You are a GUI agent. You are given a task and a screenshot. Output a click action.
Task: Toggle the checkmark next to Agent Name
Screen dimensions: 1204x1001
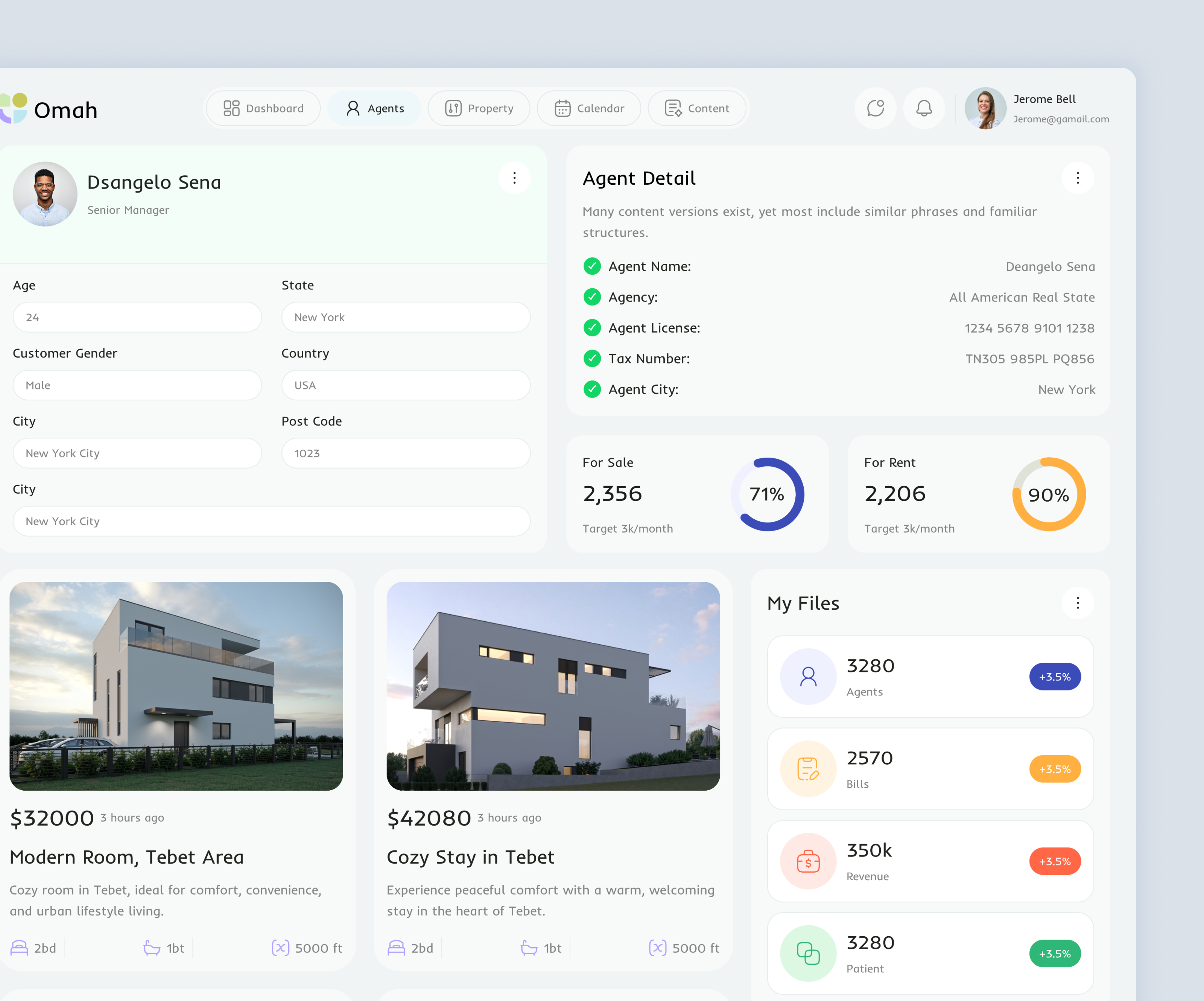click(x=592, y=266)
